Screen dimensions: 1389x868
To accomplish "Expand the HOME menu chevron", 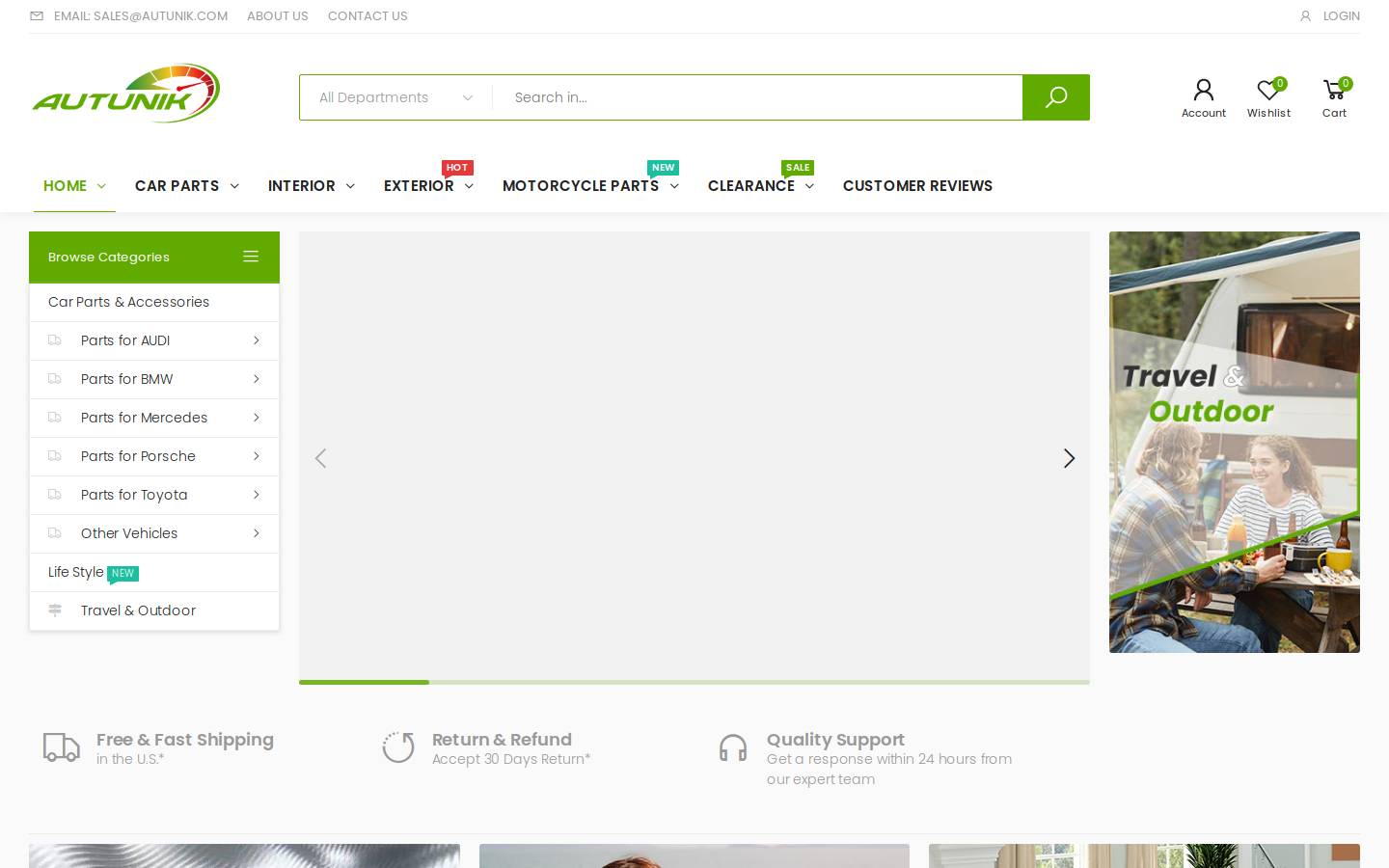I will tap(101, 186).
